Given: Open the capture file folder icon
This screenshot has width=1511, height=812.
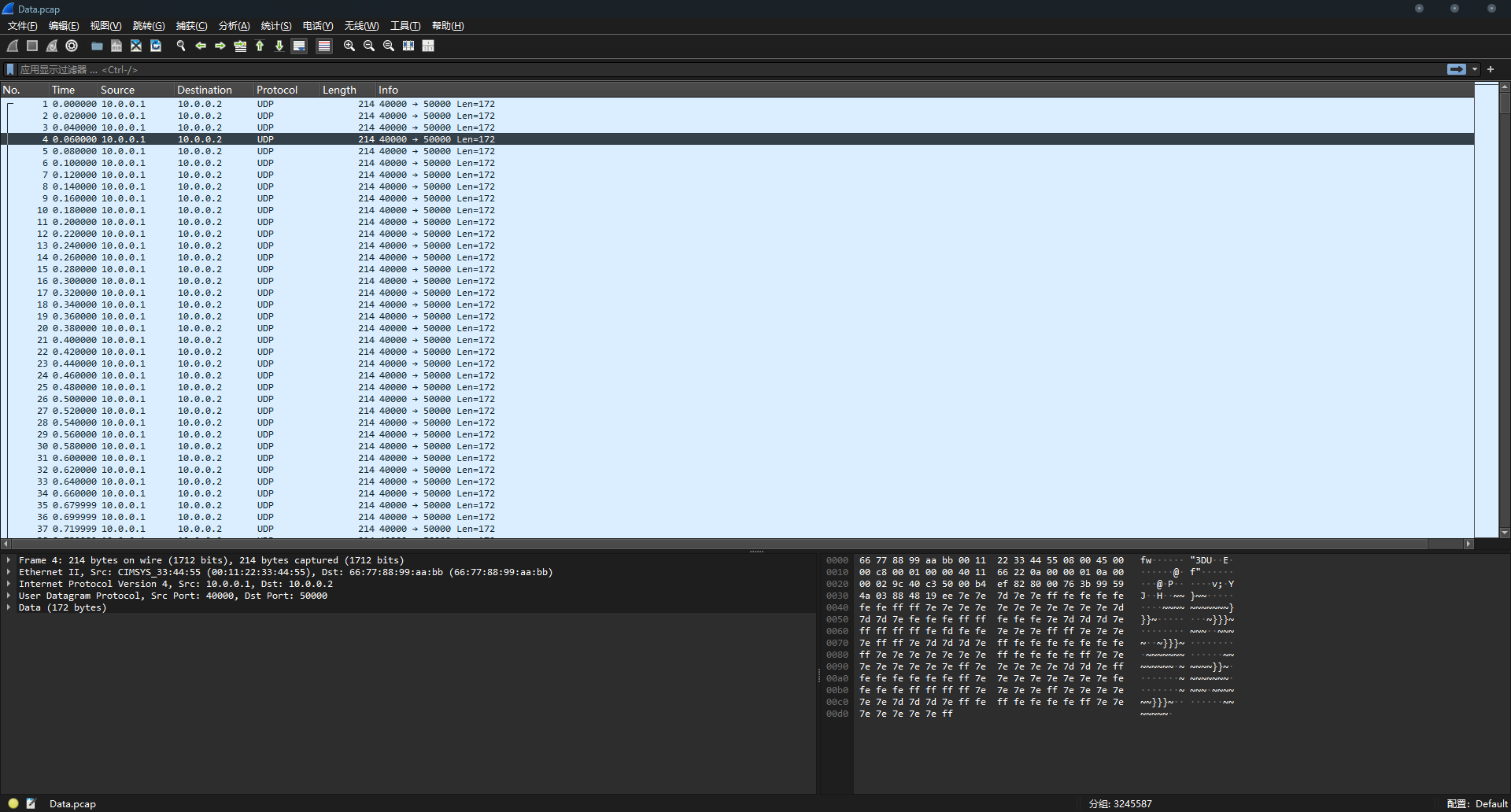Looking at the screenshot, I should (x=97, y=46).
